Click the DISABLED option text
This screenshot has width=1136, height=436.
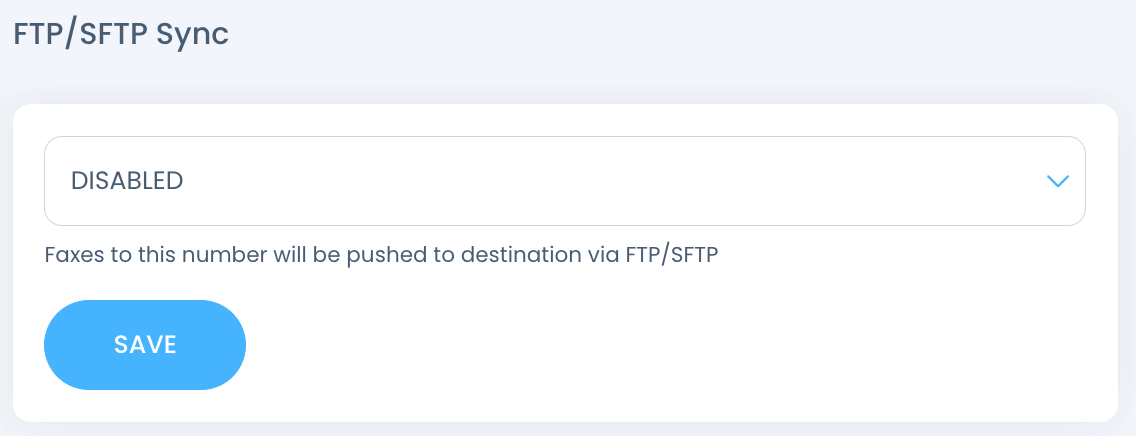pos(127,181)
